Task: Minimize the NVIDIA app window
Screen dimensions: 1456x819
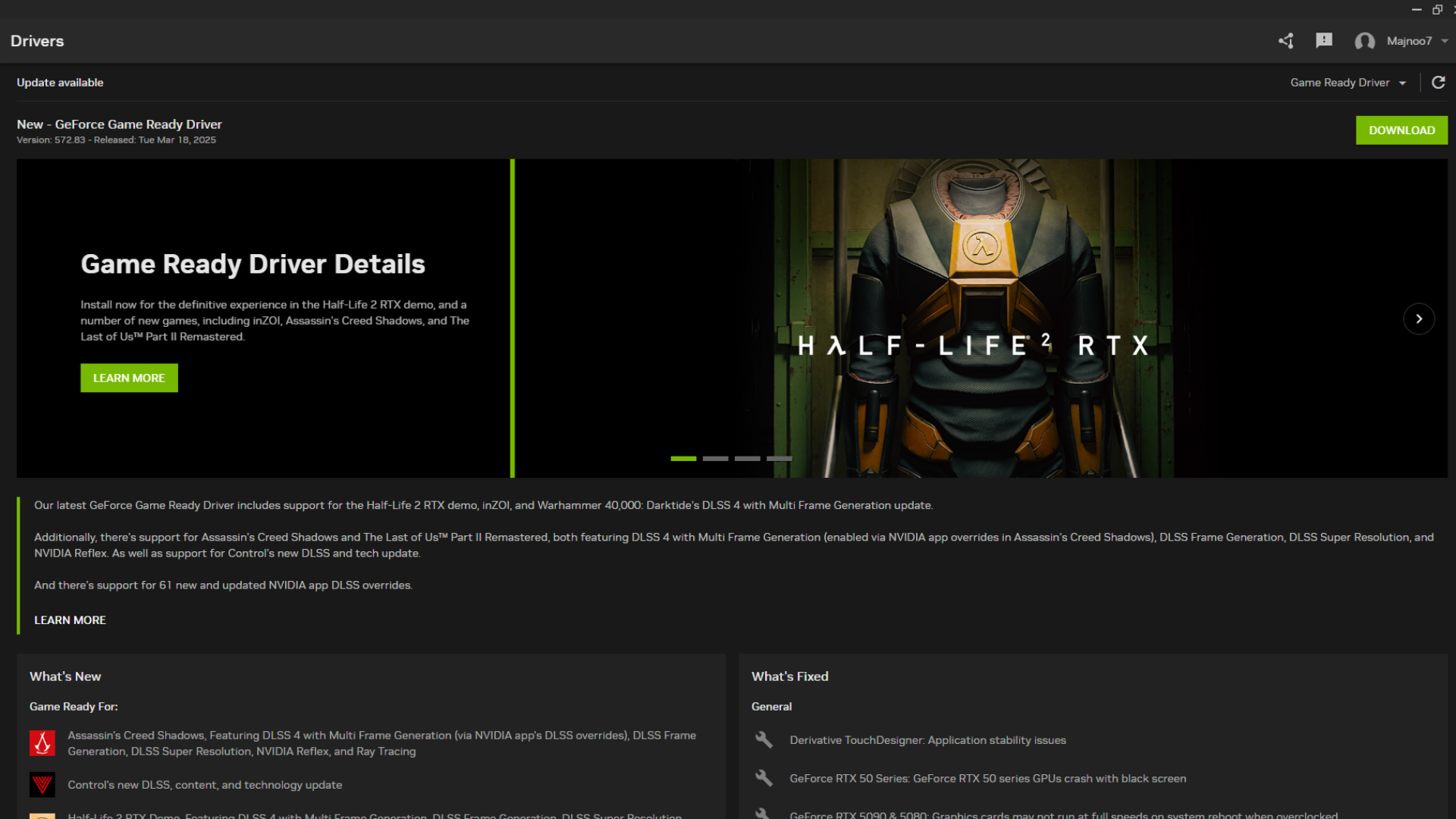Action: pos(1416,9)
